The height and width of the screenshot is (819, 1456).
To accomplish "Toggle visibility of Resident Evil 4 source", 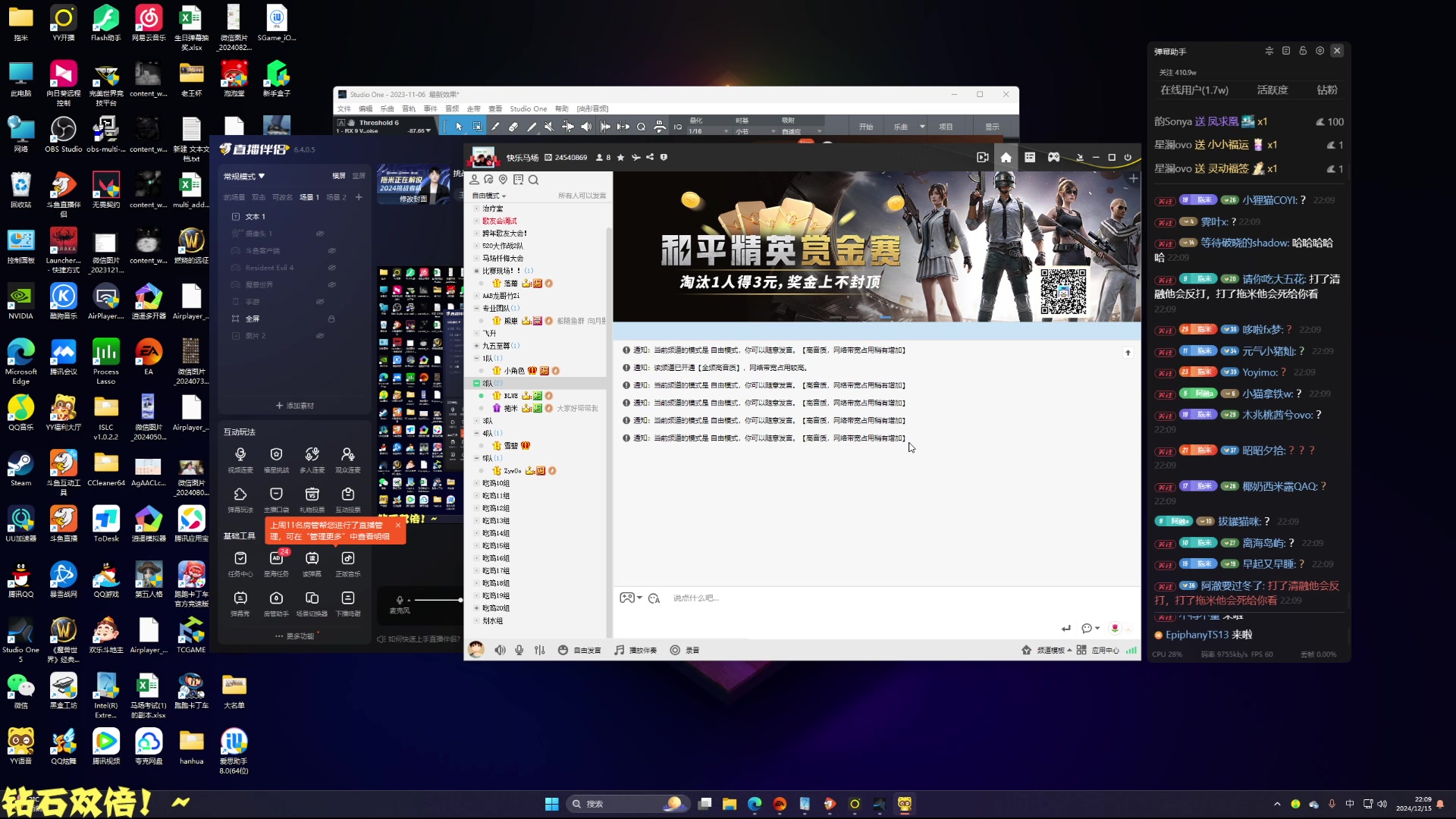I will pyautogui.click(x=331, y=268).
